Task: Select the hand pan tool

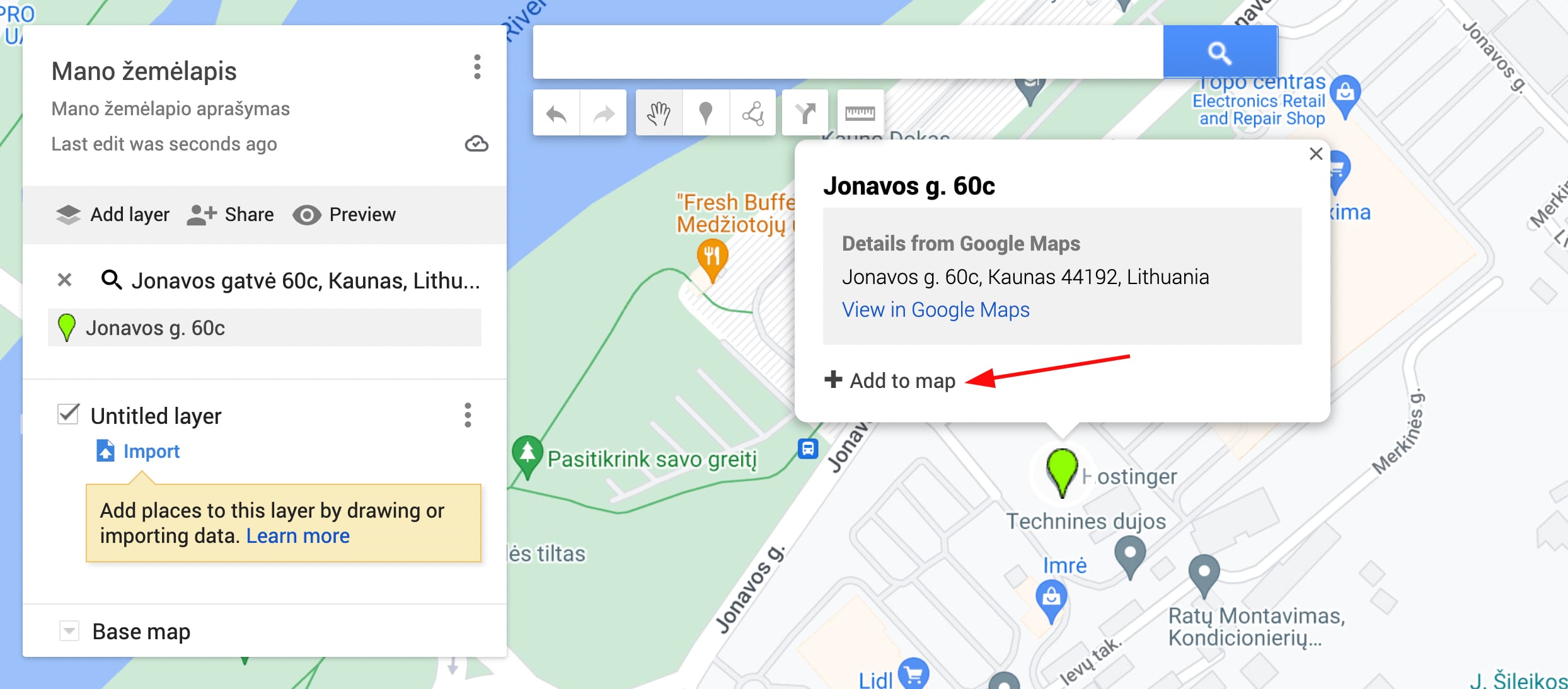Action: pos(659,113)
